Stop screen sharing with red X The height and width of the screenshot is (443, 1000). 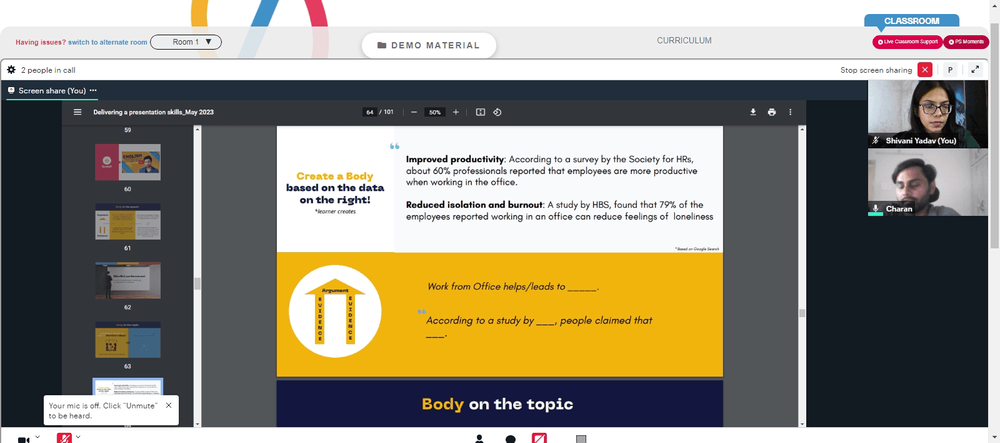coord(925,70)
